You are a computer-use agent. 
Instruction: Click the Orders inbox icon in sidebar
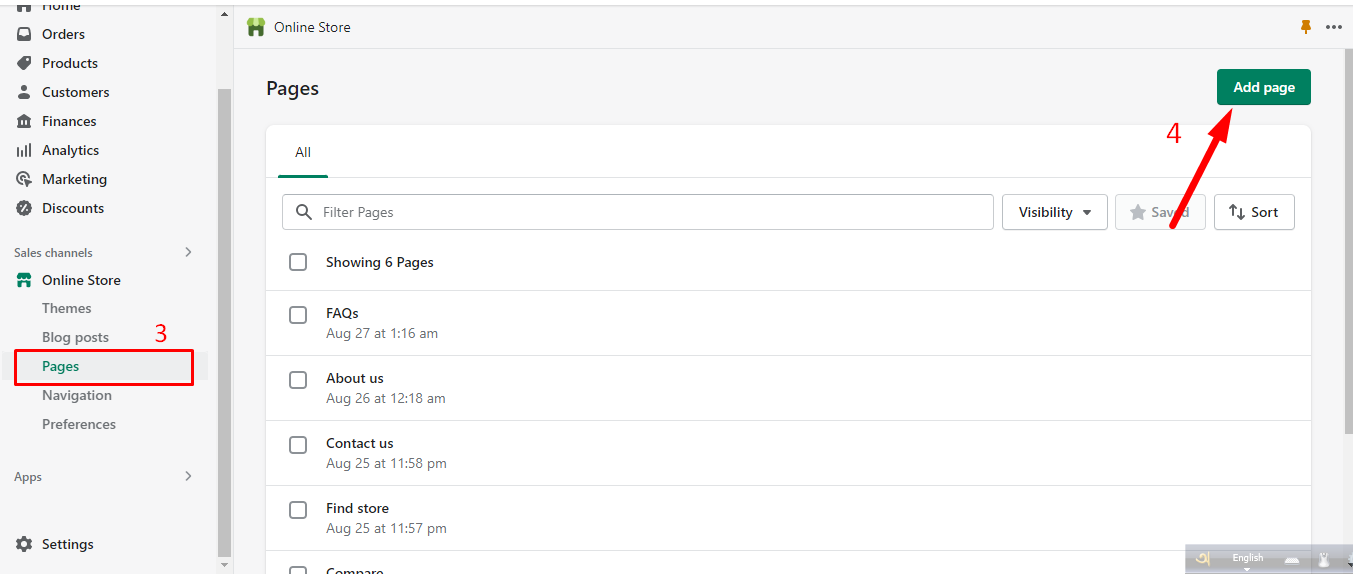pos(24,34)
